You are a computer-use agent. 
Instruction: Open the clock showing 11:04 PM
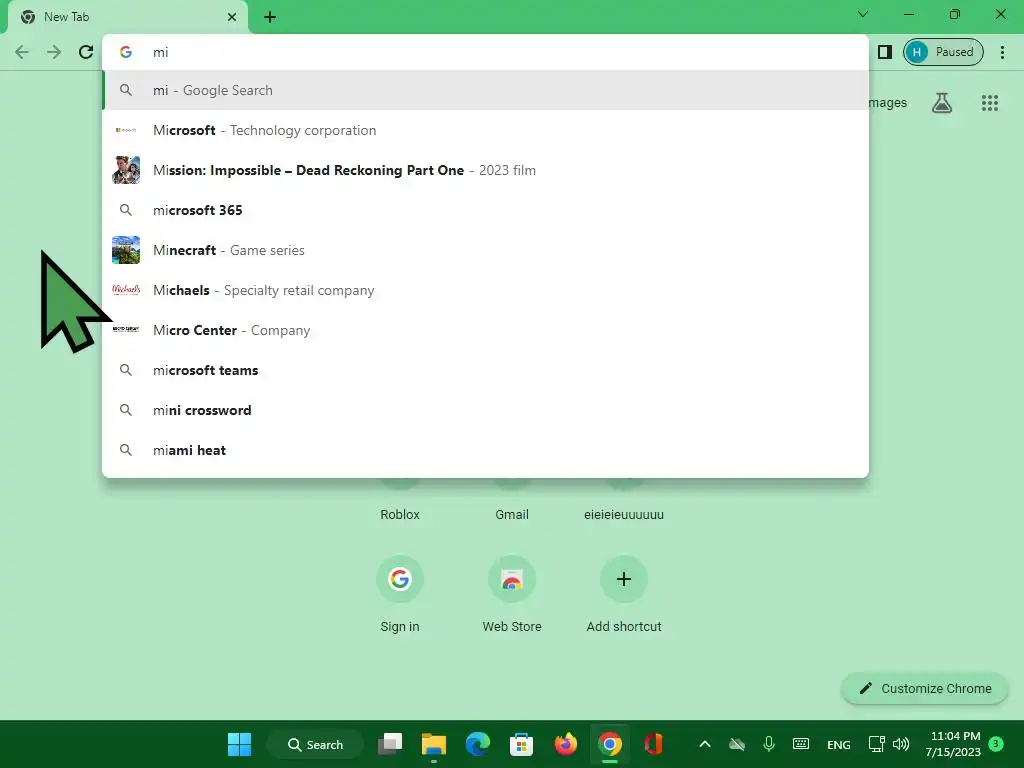tap(953, 744)
